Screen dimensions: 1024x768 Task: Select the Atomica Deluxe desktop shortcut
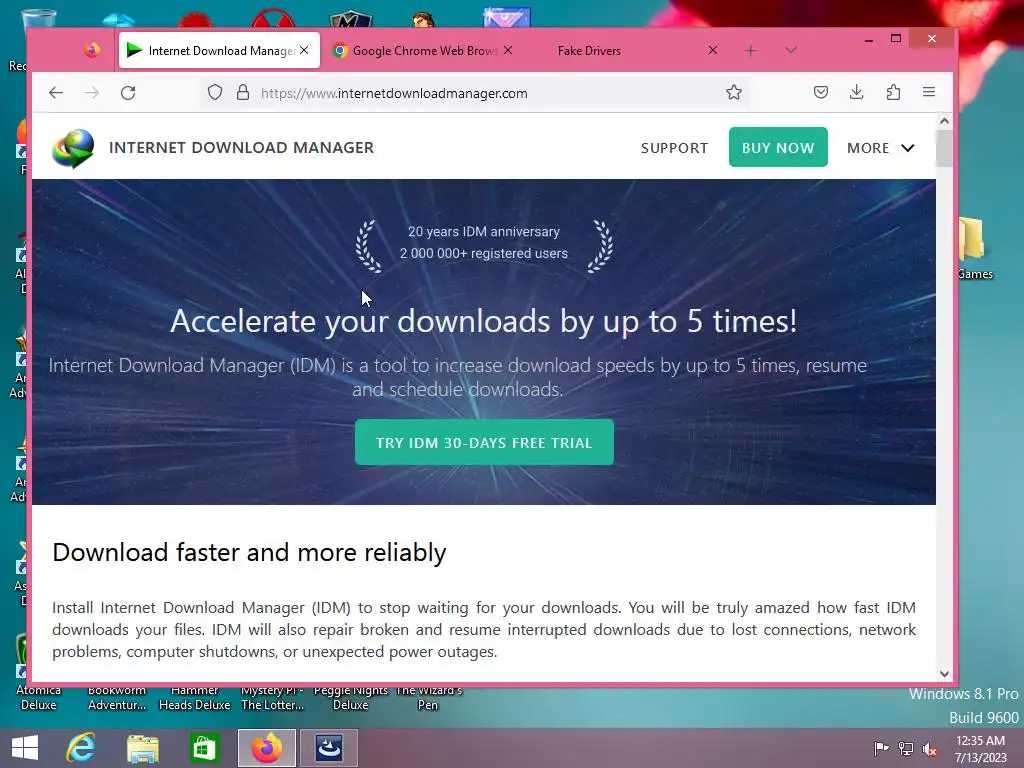[x=38, y=697]
